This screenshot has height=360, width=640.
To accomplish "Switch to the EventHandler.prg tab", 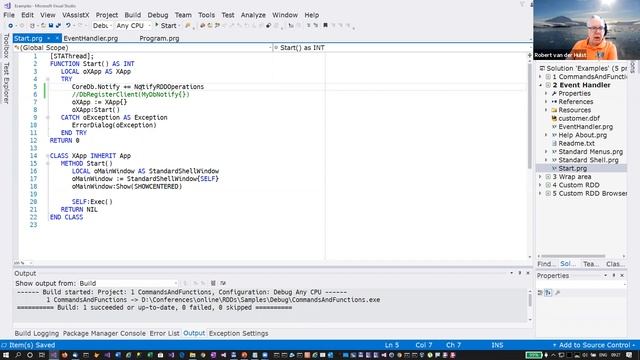I will point(91,38).
